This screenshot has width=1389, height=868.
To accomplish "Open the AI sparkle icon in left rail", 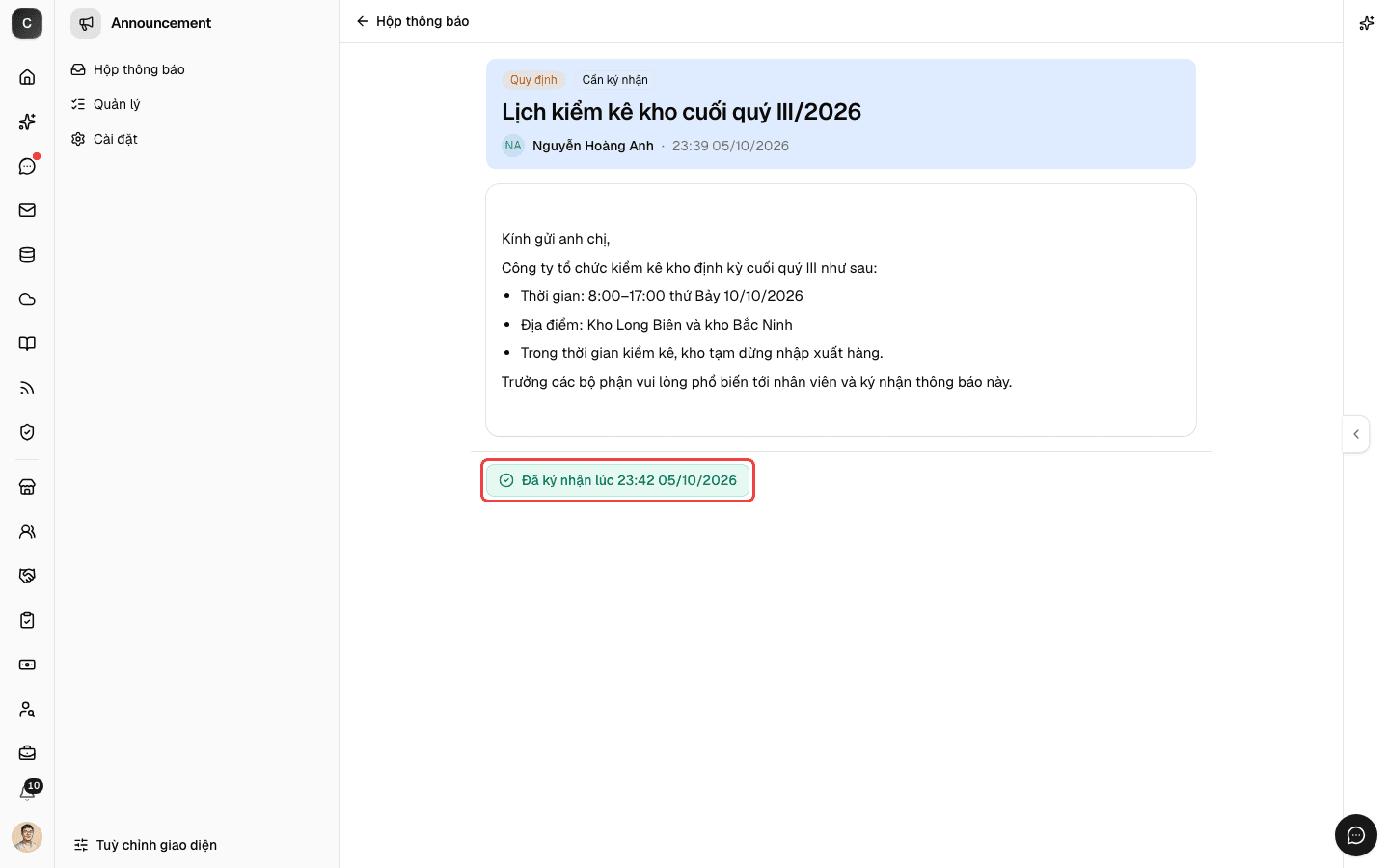I will coord(27,122).
